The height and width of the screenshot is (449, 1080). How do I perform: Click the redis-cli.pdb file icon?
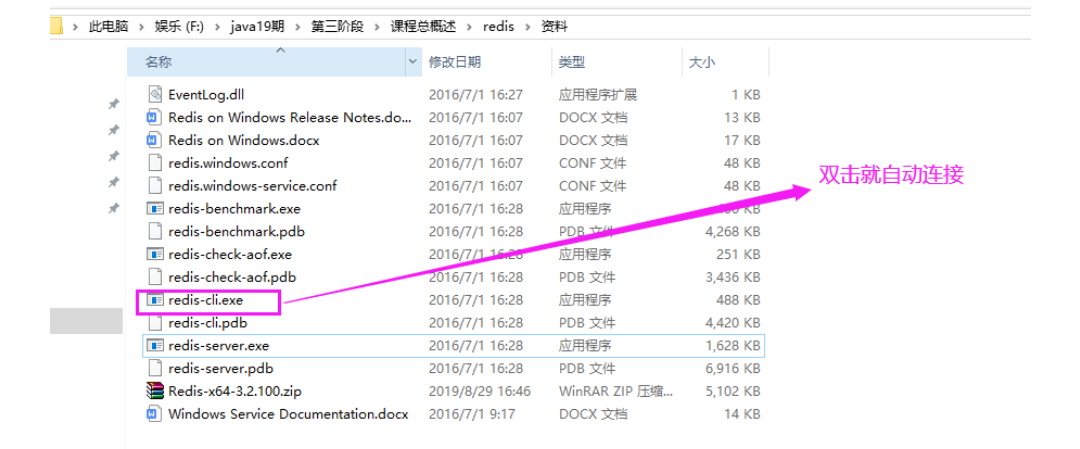point(155,322)
